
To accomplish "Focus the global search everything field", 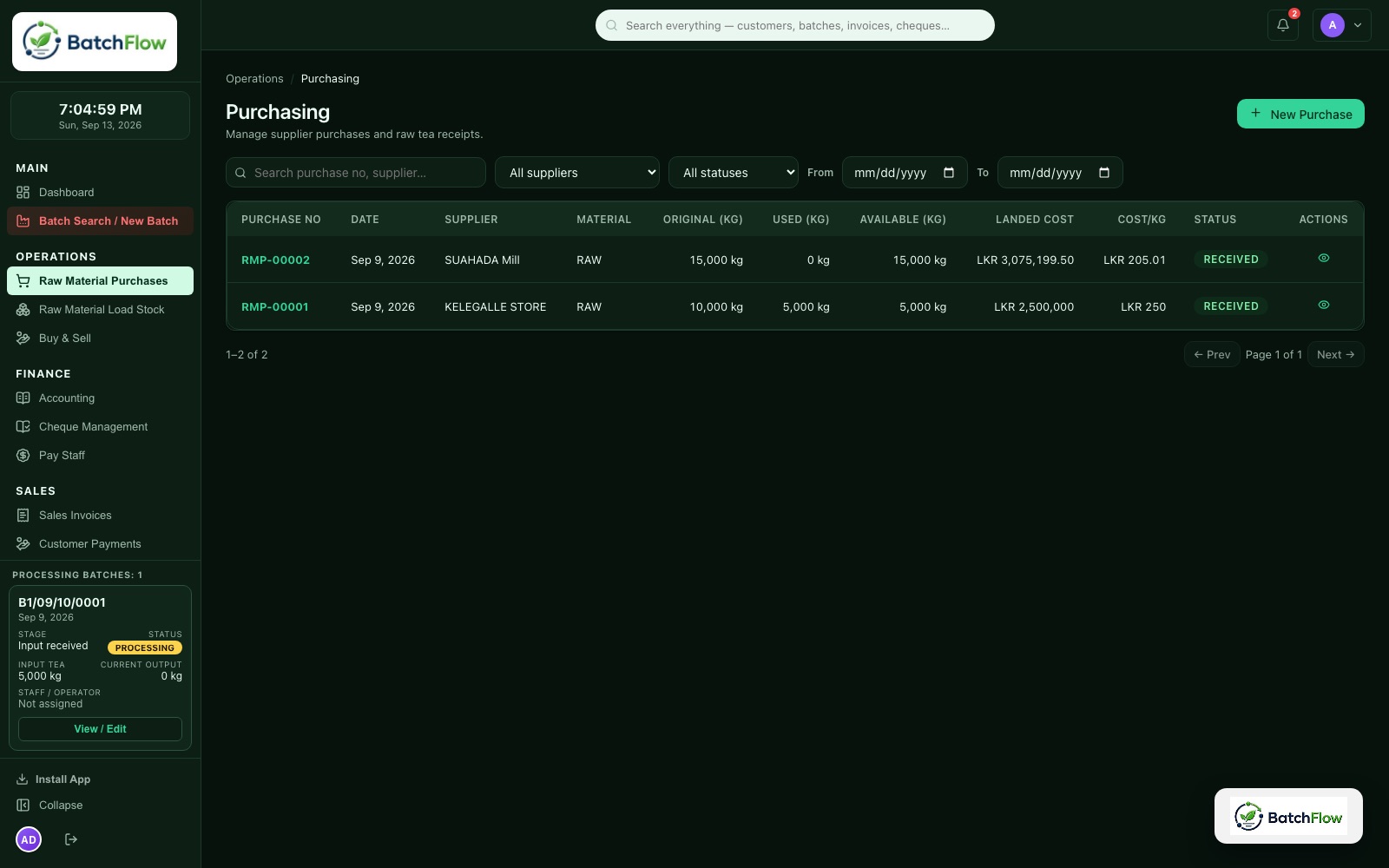I will [x=795, y=25].
